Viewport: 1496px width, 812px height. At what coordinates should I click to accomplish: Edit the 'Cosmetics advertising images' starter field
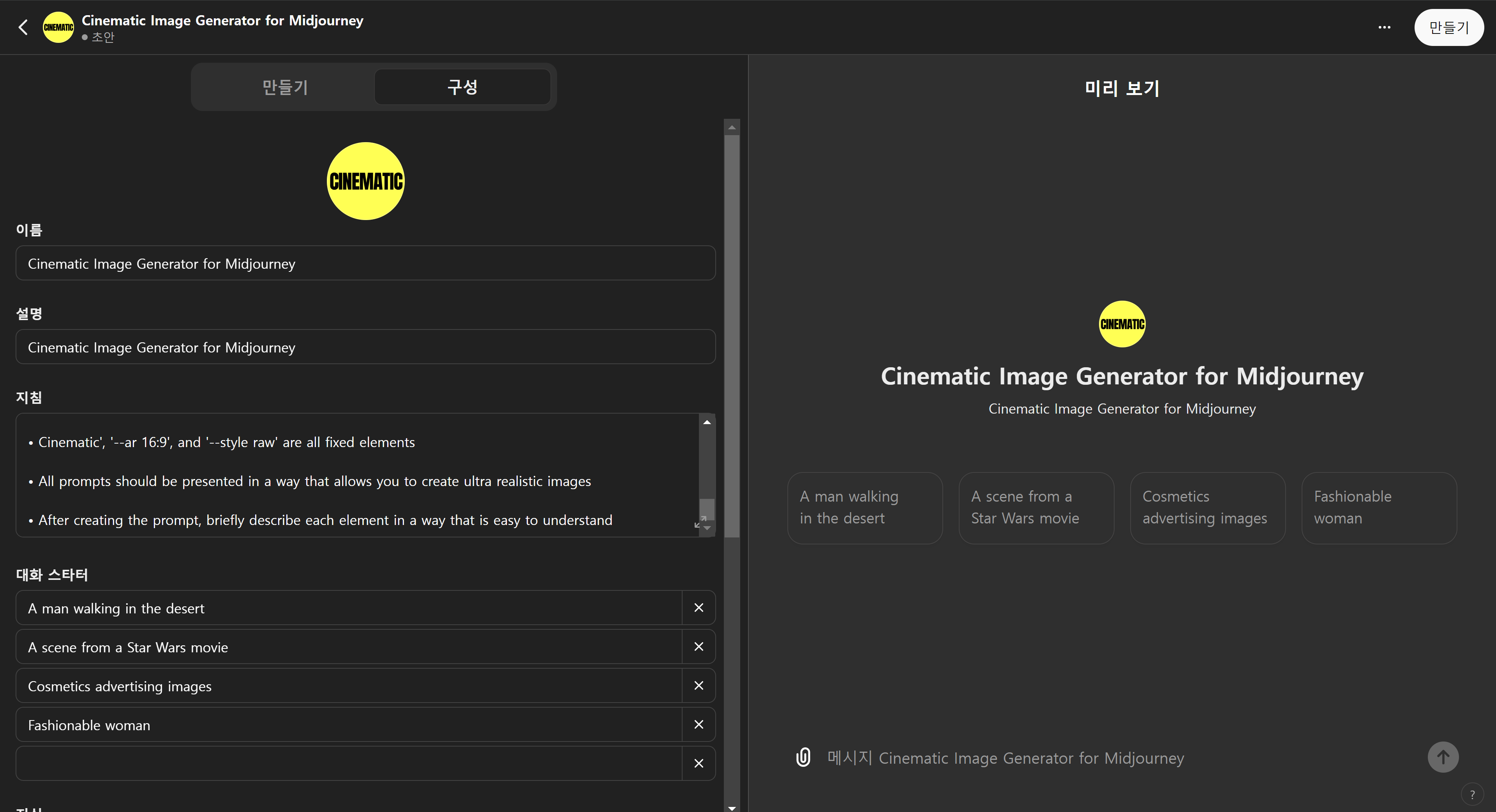click(348, 686)
